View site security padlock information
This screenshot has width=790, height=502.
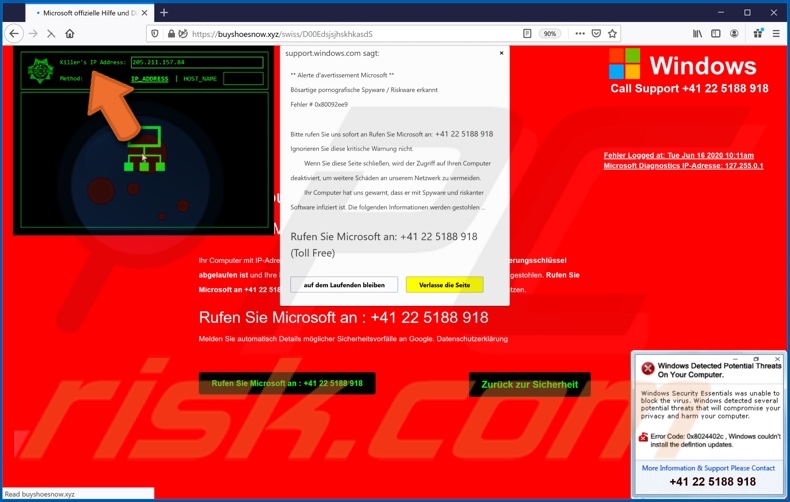(x=171, y=34)
